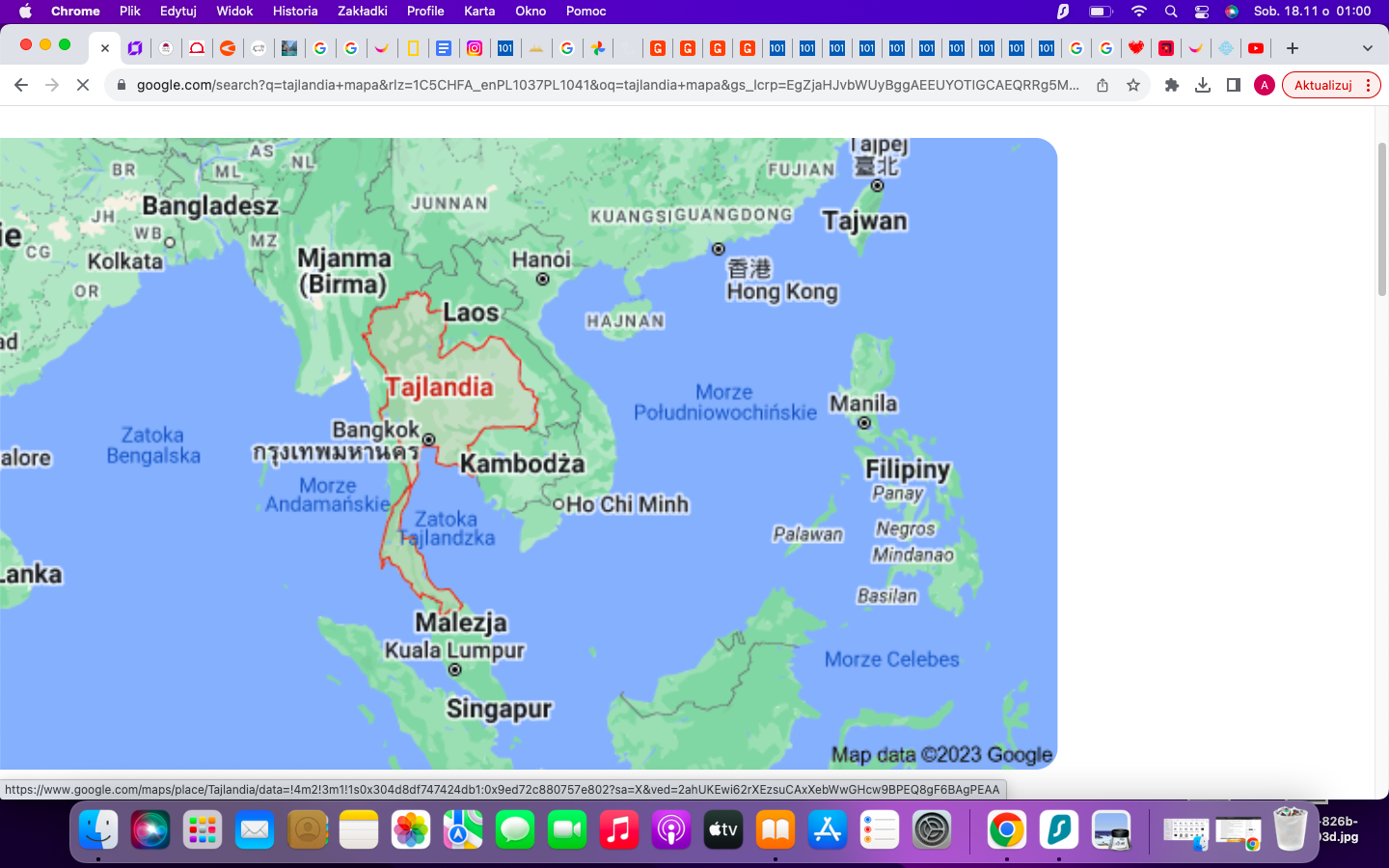Image resolution: width=1389 pixels, height=868 pixels.
Task: Open Surfshark VPN from the menu bar
Action: click(x=1061, y=12)
